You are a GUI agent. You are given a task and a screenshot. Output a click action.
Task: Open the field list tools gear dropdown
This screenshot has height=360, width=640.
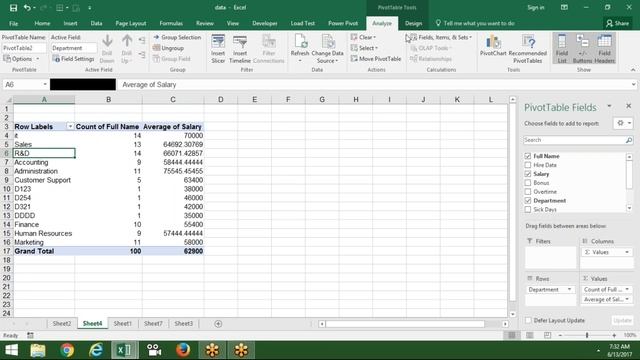click(624, 123)
